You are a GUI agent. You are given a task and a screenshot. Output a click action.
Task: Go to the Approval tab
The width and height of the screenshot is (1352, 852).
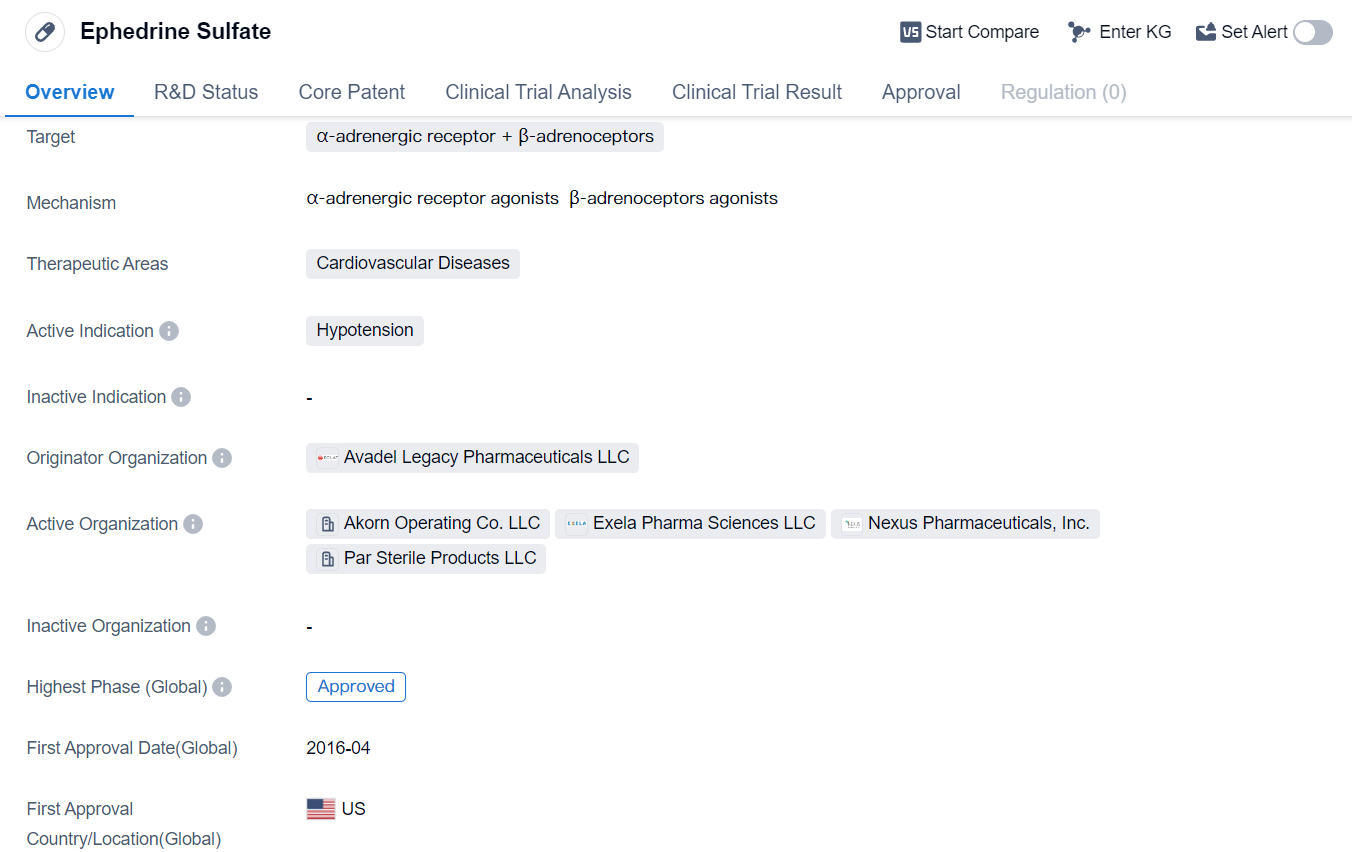pos(921,92)
